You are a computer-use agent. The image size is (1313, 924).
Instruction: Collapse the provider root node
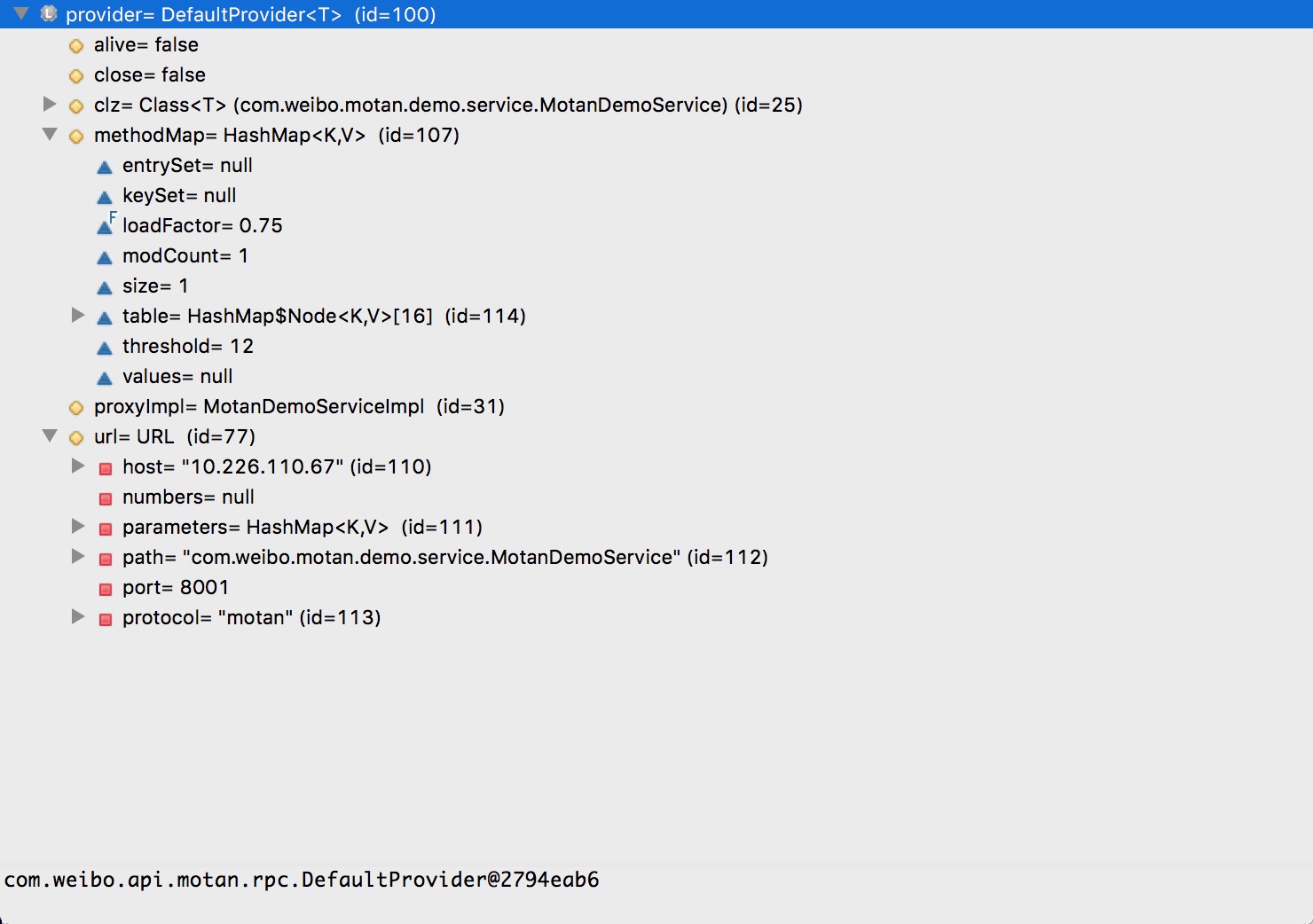click(21, 14)
